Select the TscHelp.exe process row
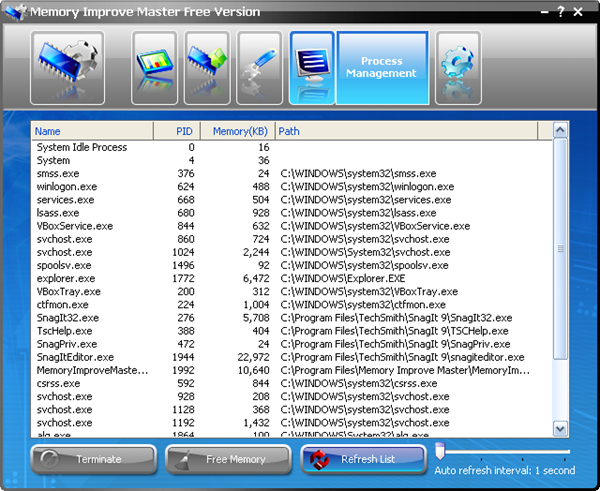The height and width of the screenshot is (491, 600). pos(292,331)
